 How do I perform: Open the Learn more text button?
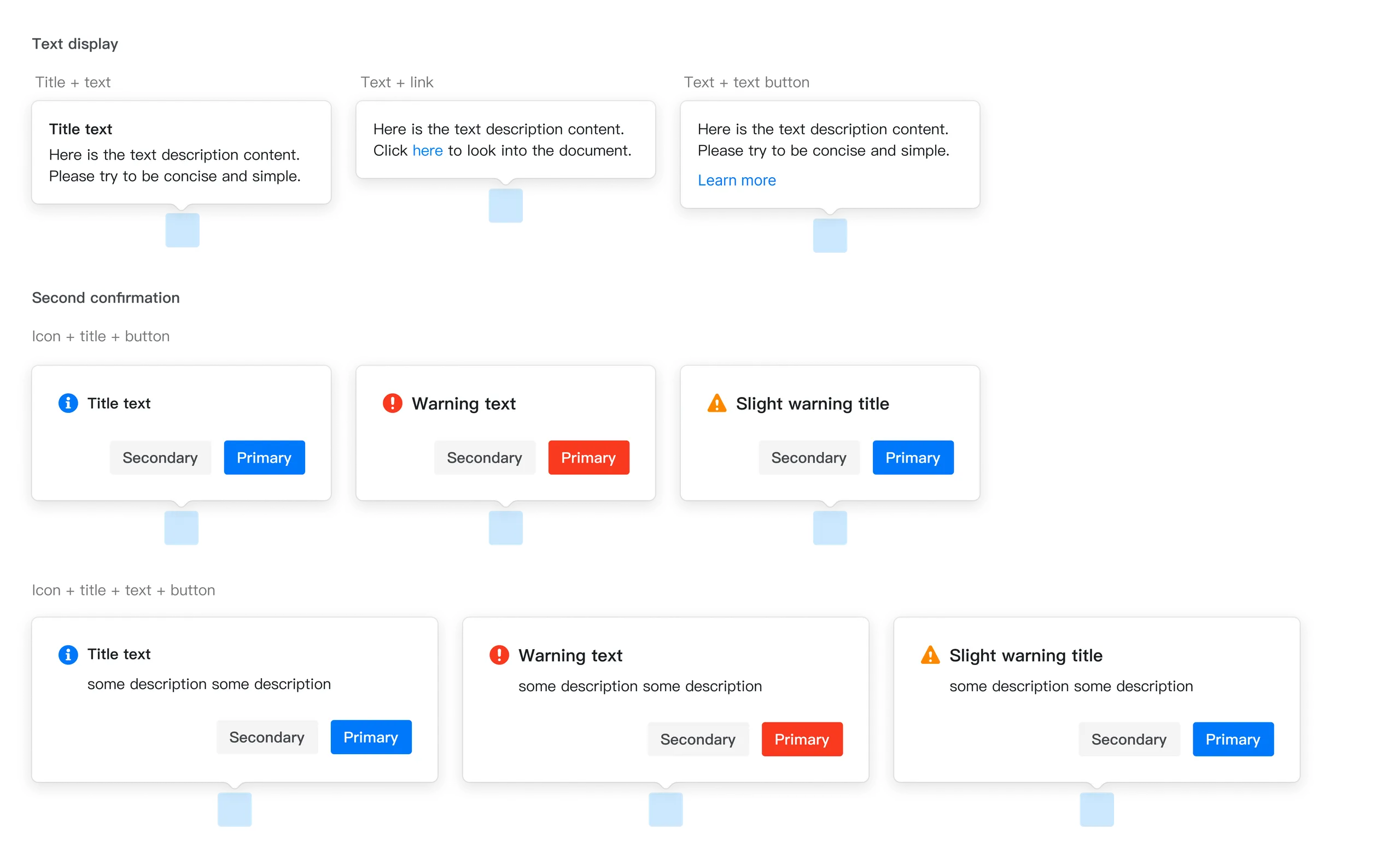(x=736, y=180)
